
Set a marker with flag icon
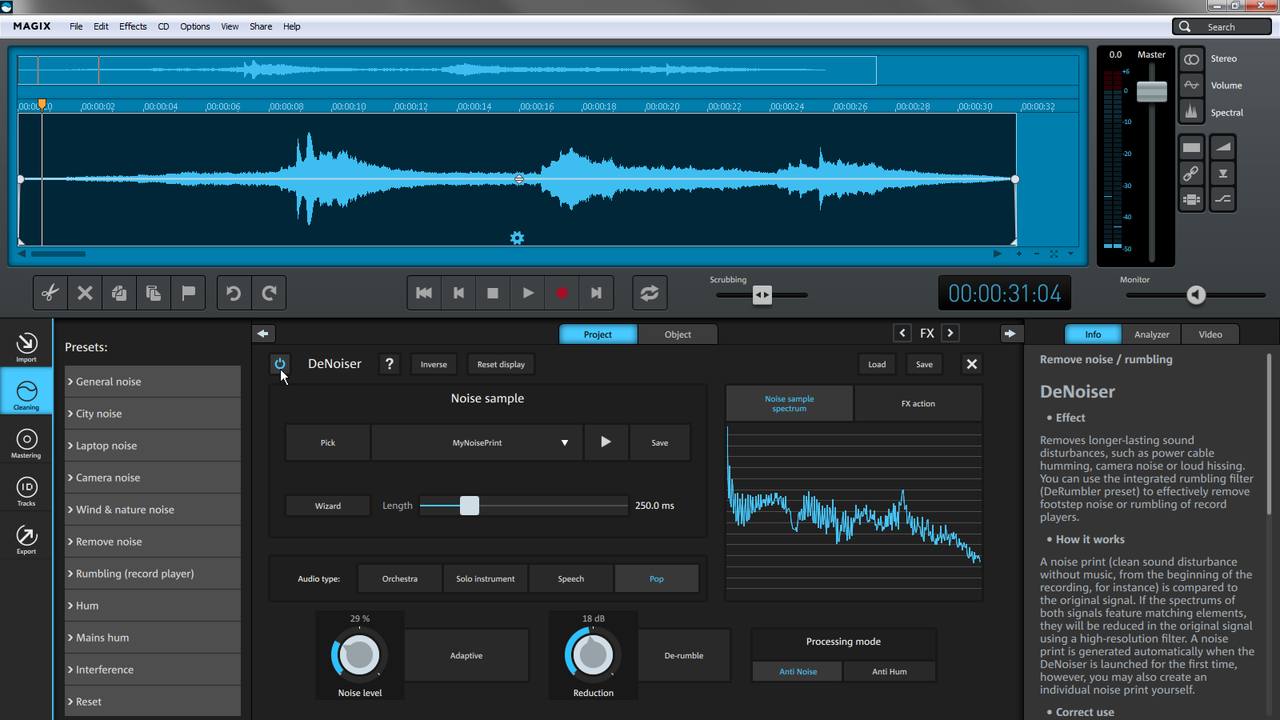point(188,293)
